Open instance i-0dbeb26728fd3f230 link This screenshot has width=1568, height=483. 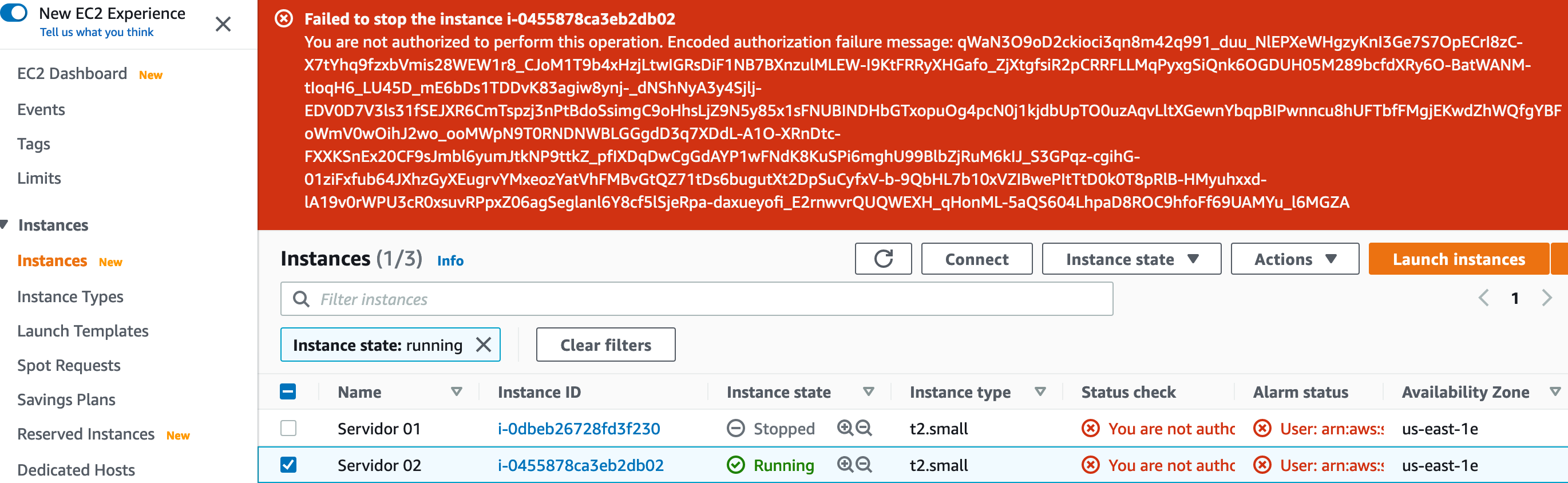click(x=579, y=429)
